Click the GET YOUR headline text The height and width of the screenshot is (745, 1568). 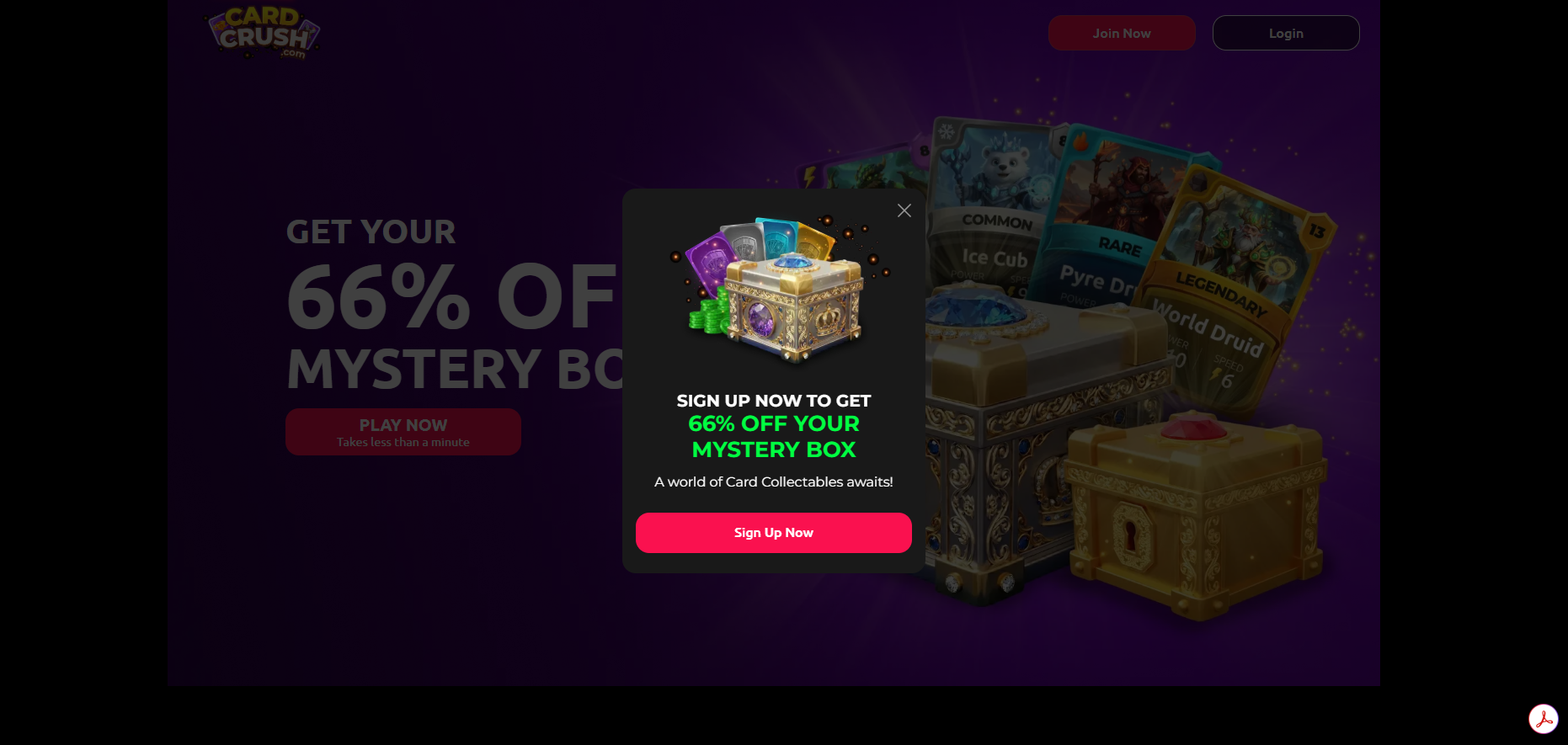click(x=371, y=231)
